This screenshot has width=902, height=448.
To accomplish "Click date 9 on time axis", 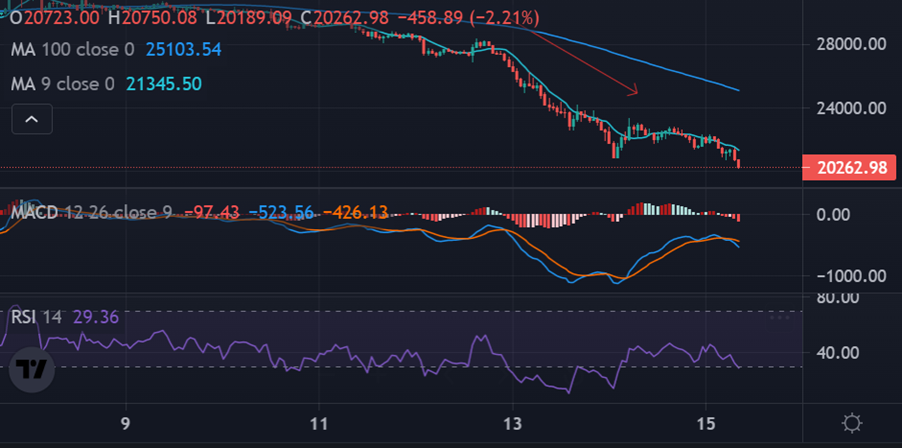I will point(125,422).
